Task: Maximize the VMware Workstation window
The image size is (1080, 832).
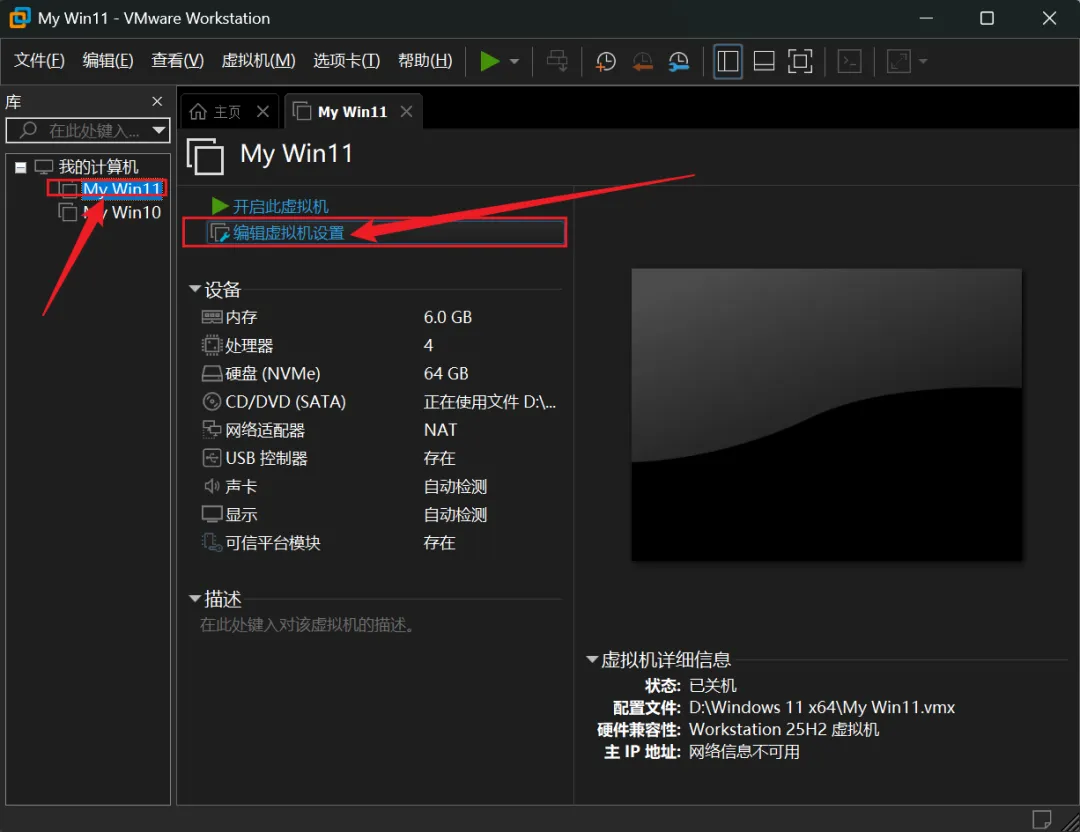Action: 986,18
